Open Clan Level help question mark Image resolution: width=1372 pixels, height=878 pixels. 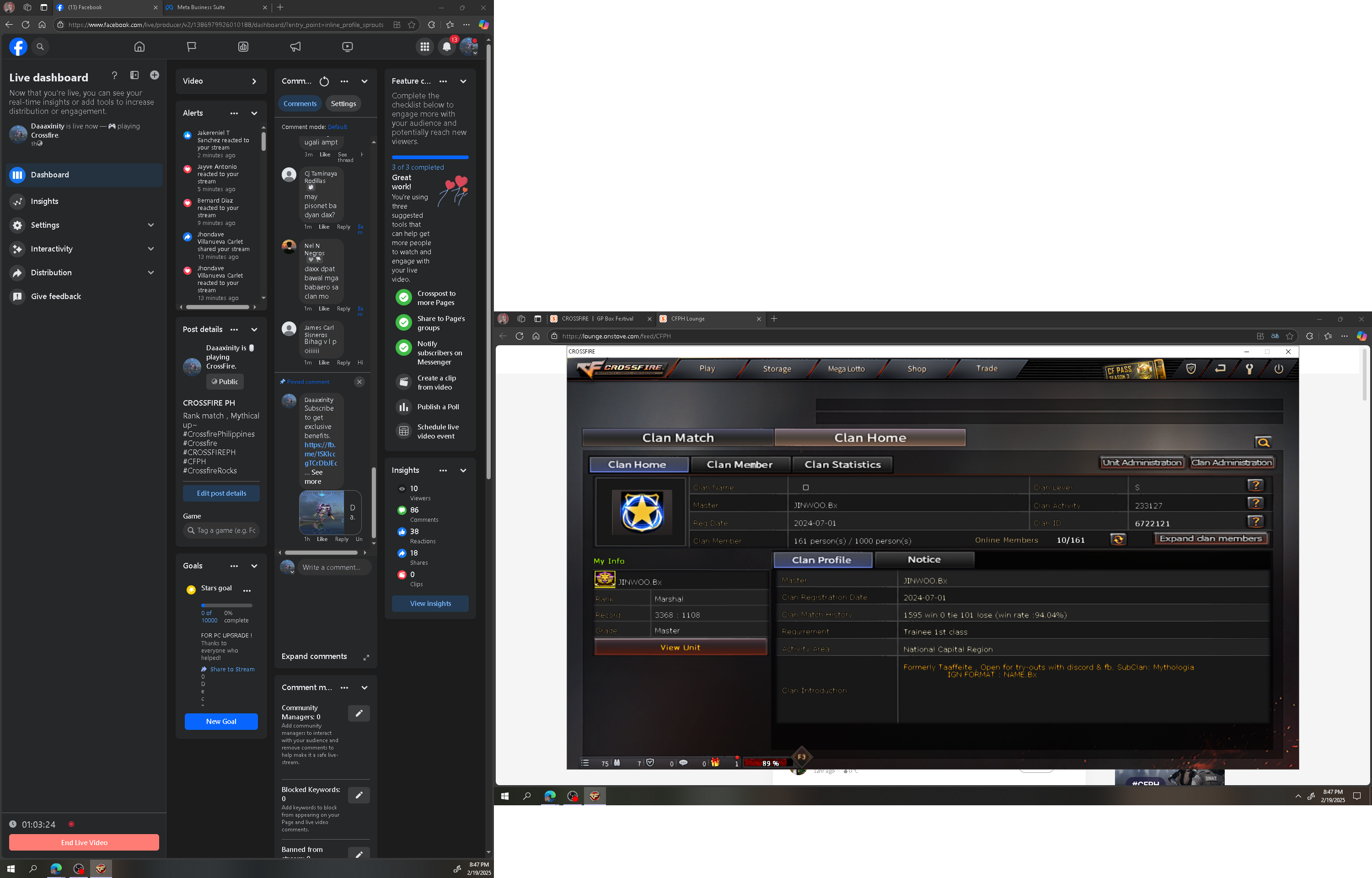click(x=1255, y=485)
